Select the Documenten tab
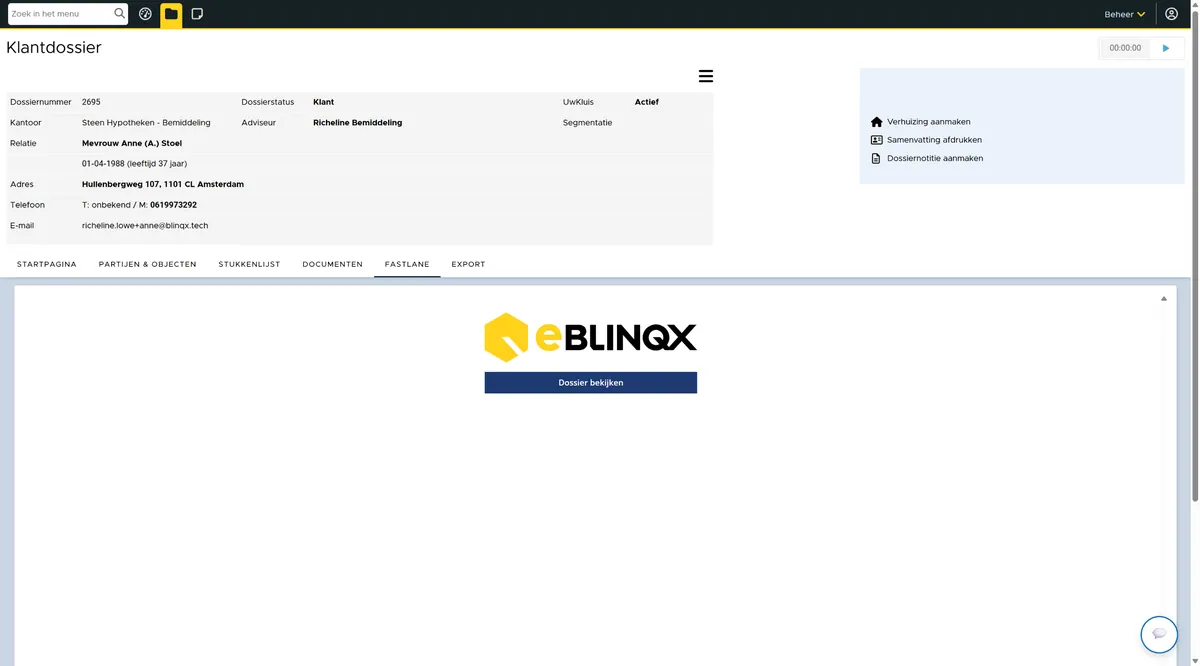The image size is (1200, 666). pos(332,264)
